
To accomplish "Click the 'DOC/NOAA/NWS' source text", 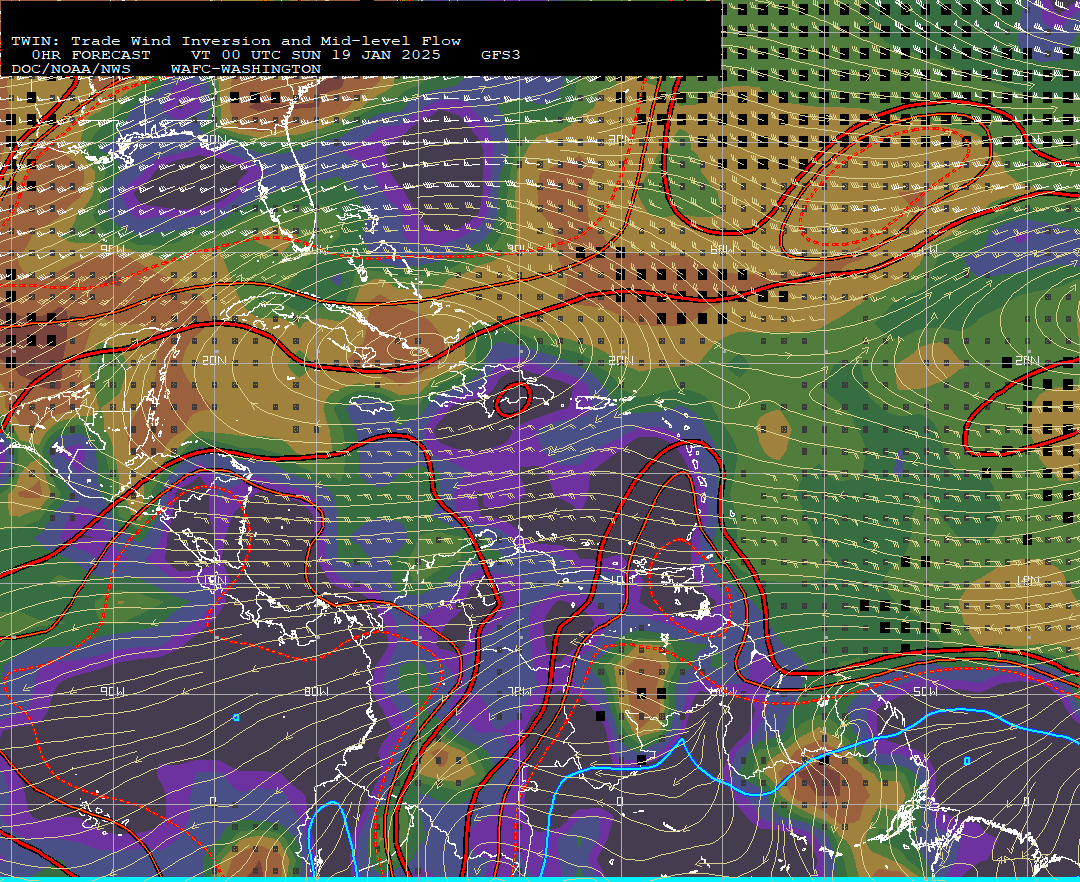I will coord(71,70).
